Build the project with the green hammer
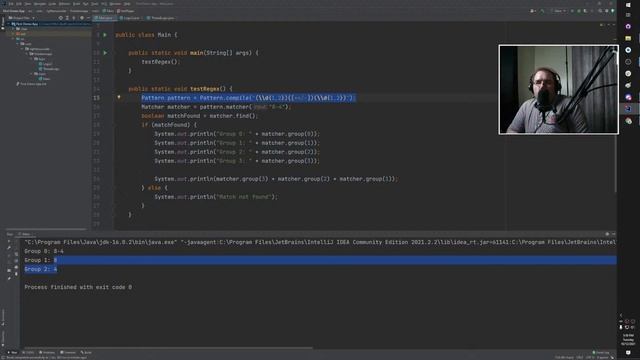The height and width of the screenshot is (360, 640). coord(542,11)
